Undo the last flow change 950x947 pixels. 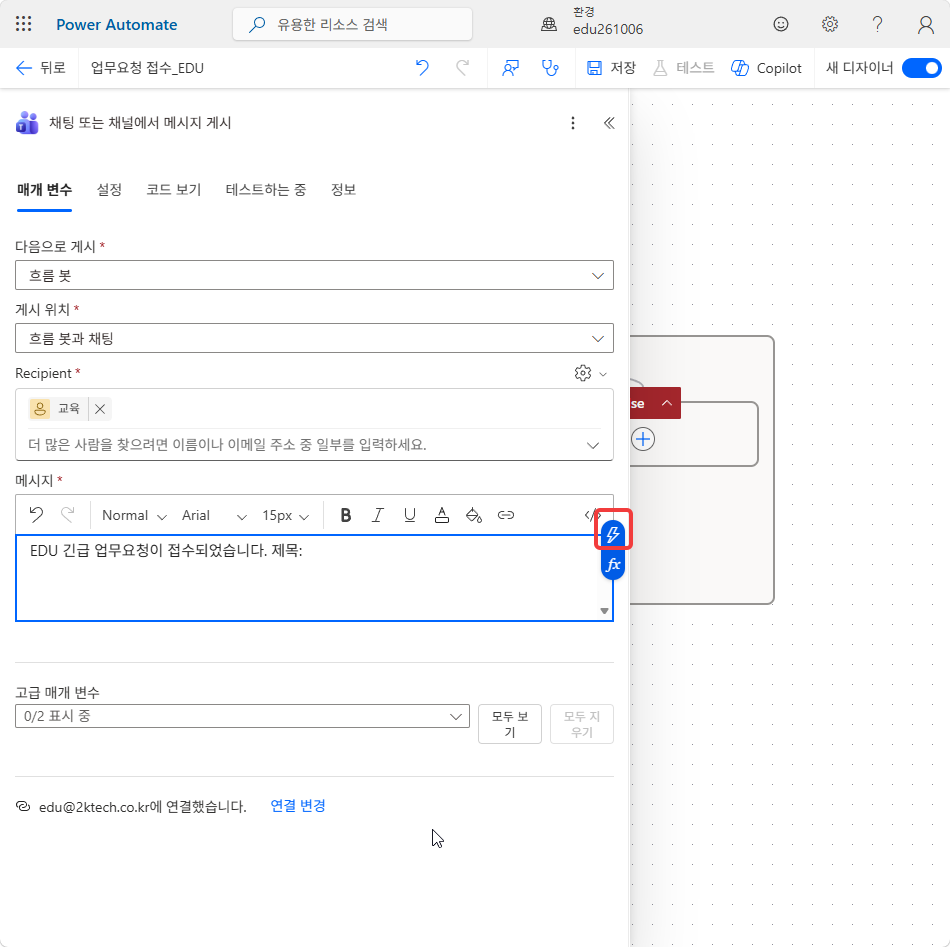[x=422, y=68]
